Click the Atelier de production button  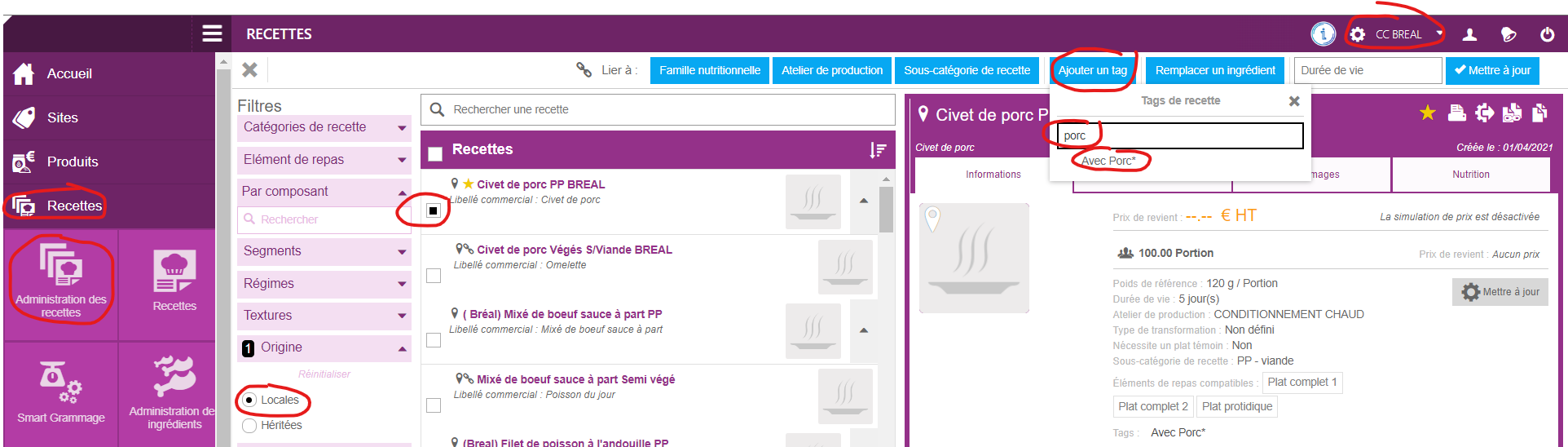tap(832, 70)
